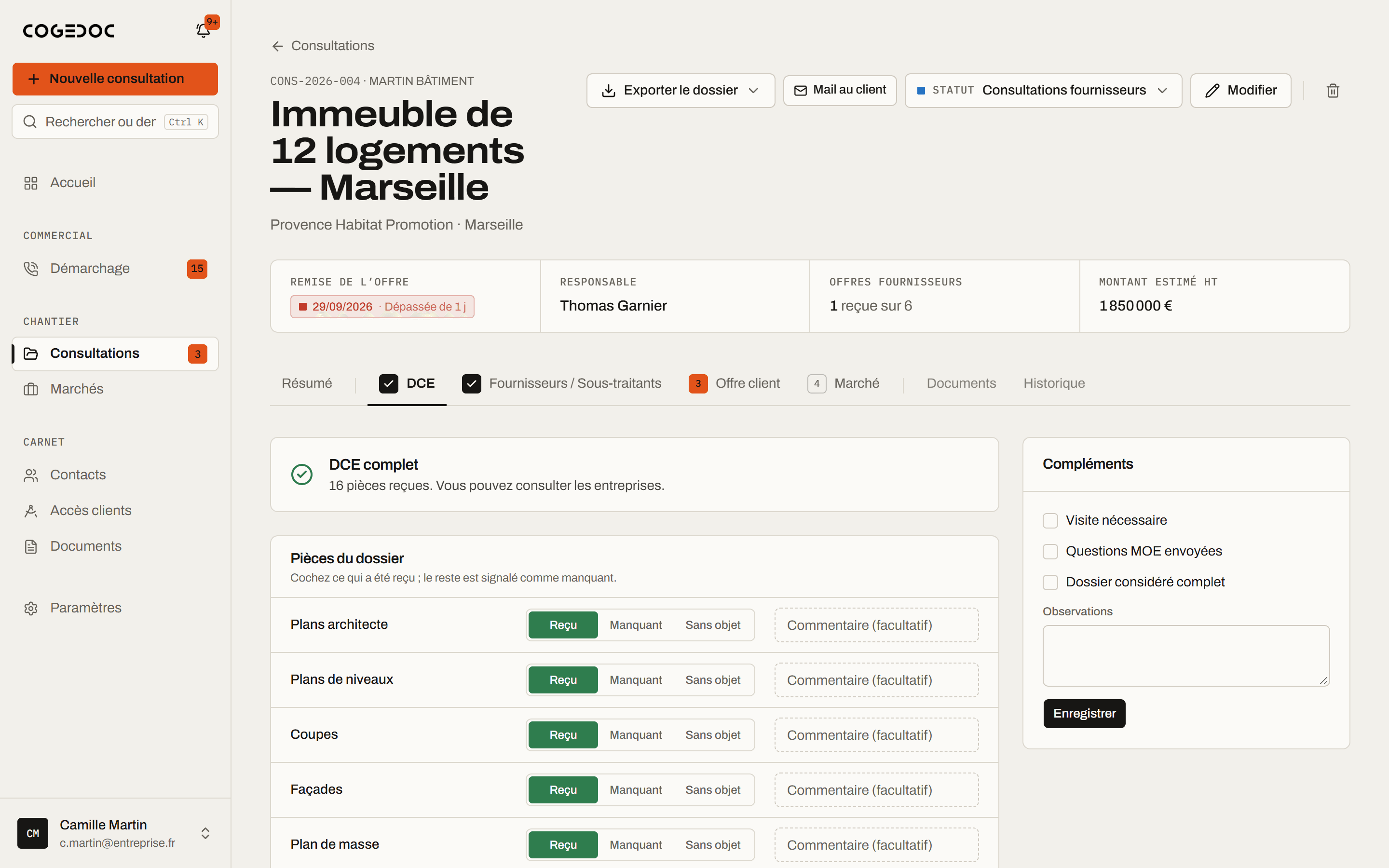Click the Rechercher search field
This screenshot has width=1389, height=868.
(x=115, y=122)
